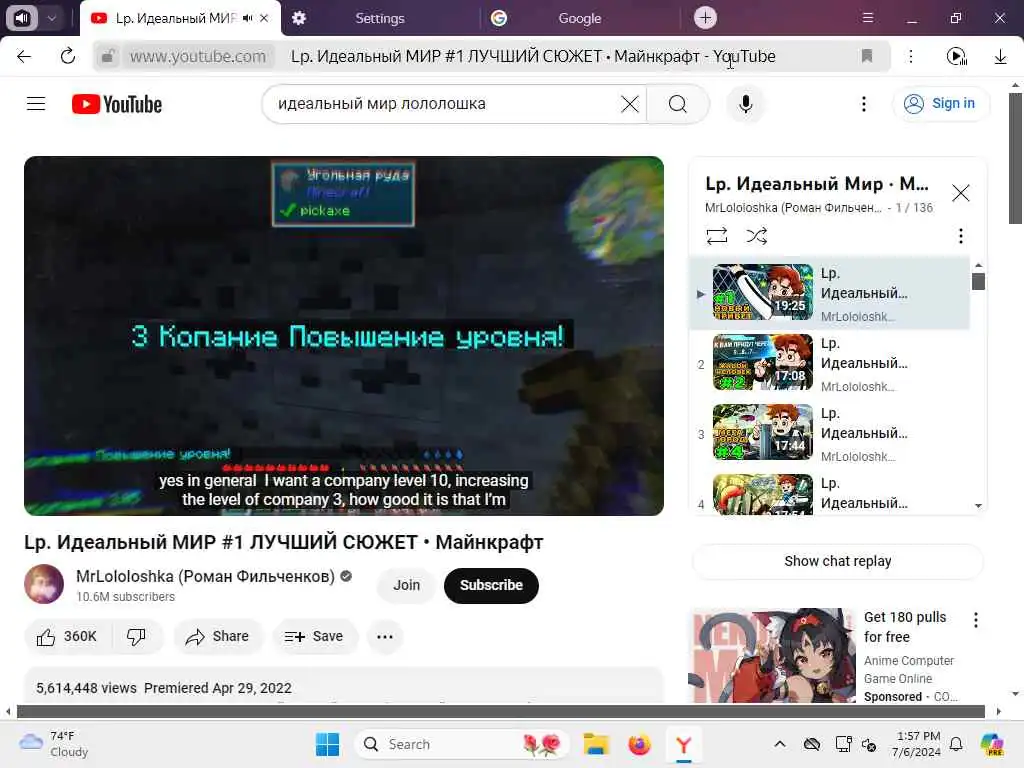Open browser three-dot page menu
Screen dimensions: 1024x768
click(910, 56)
